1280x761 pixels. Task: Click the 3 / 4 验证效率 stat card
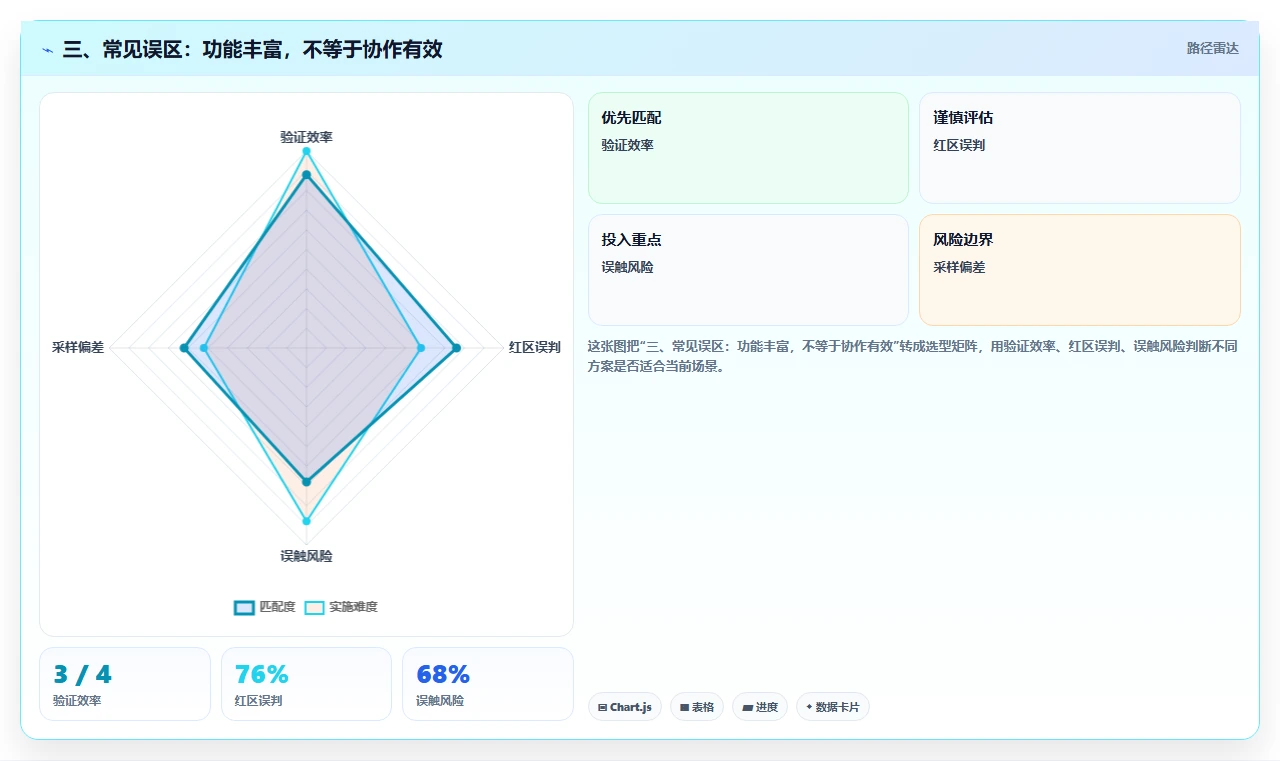(125, 684)
